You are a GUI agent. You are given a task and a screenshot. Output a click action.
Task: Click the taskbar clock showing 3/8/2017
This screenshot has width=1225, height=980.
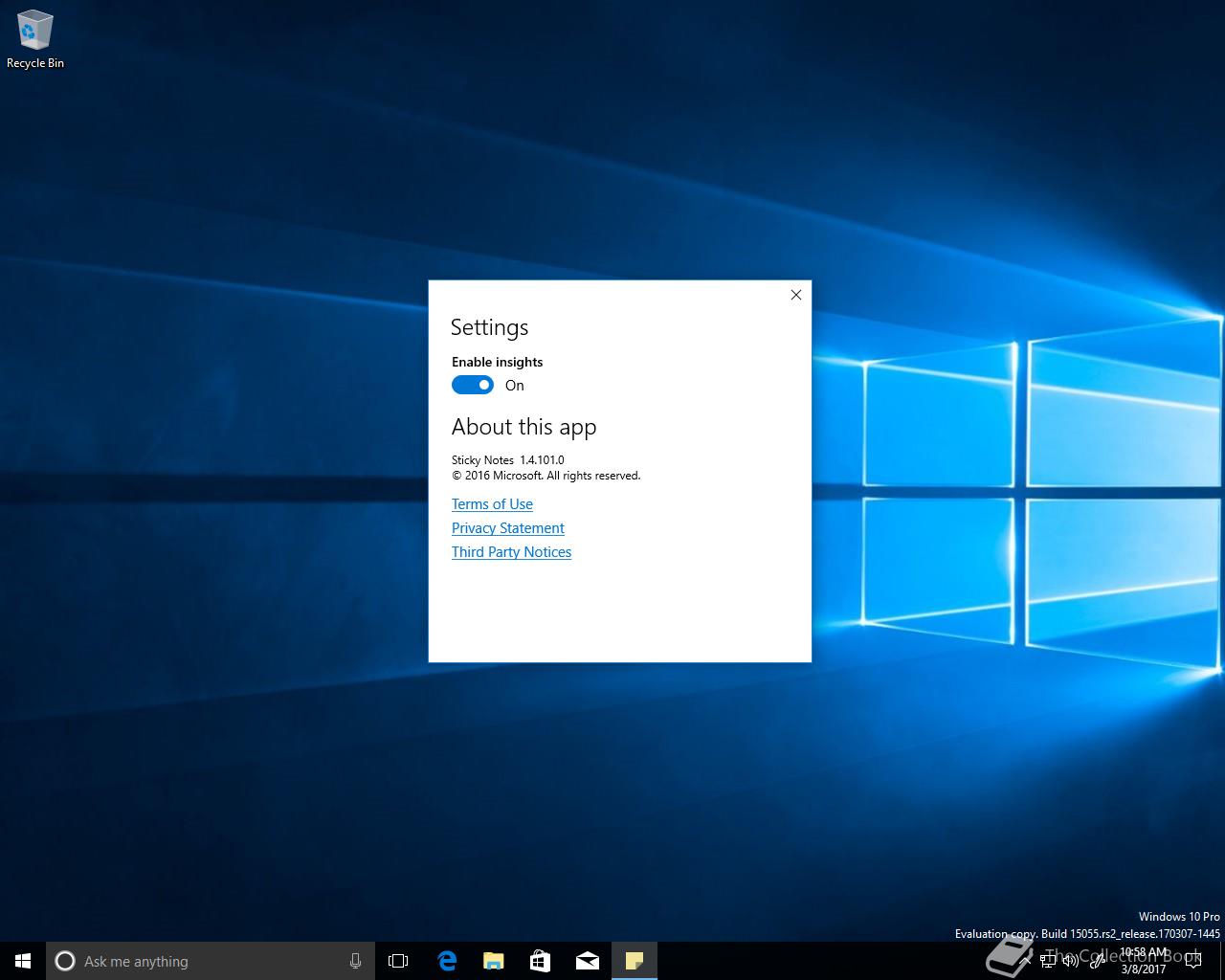1144,961
